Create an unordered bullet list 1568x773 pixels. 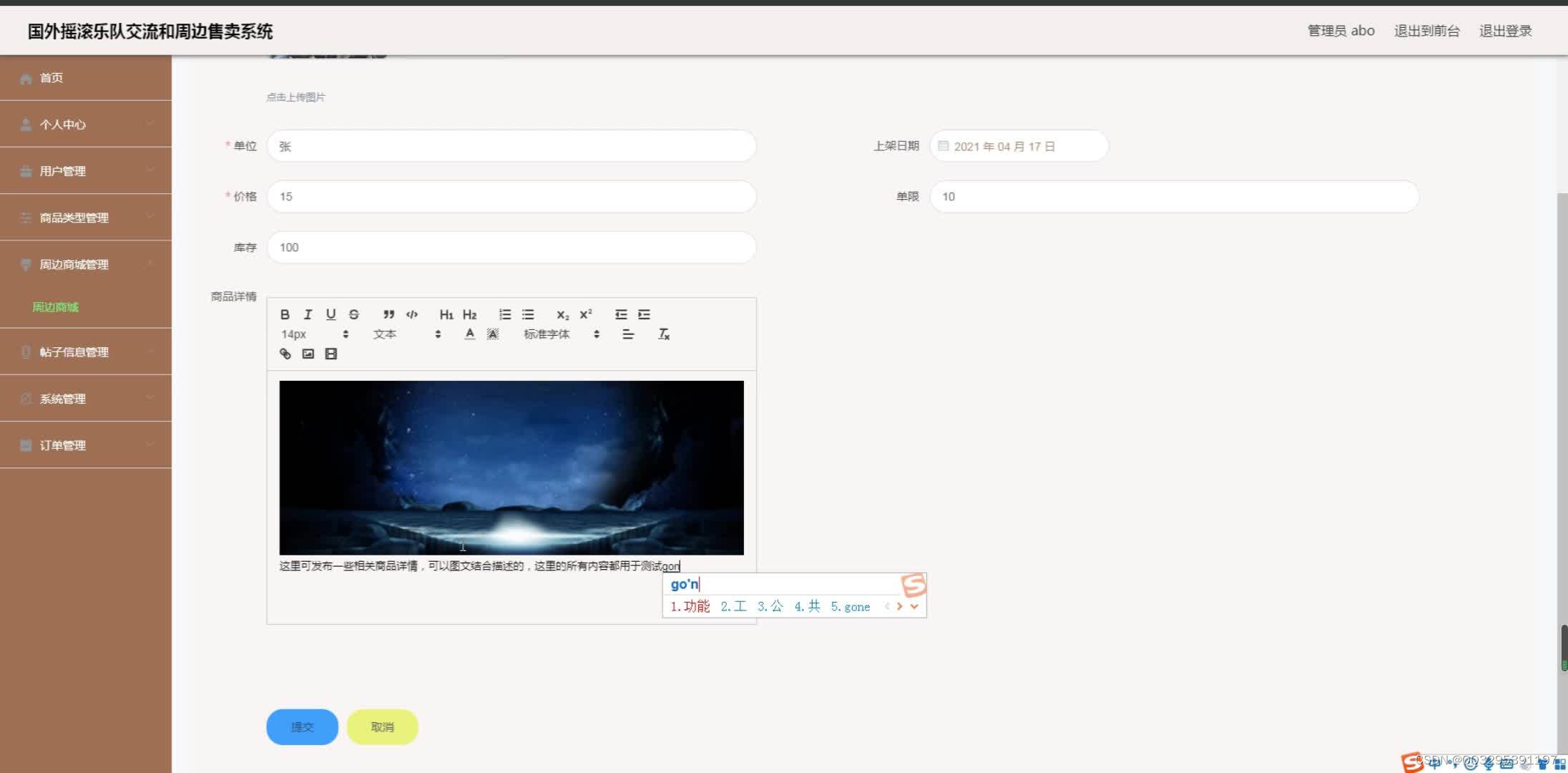tap(528, 314)
